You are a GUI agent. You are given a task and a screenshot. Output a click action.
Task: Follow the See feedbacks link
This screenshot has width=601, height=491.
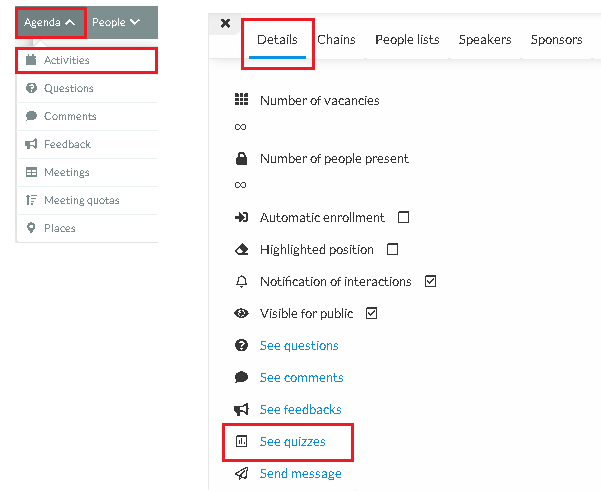coord(300,409)
